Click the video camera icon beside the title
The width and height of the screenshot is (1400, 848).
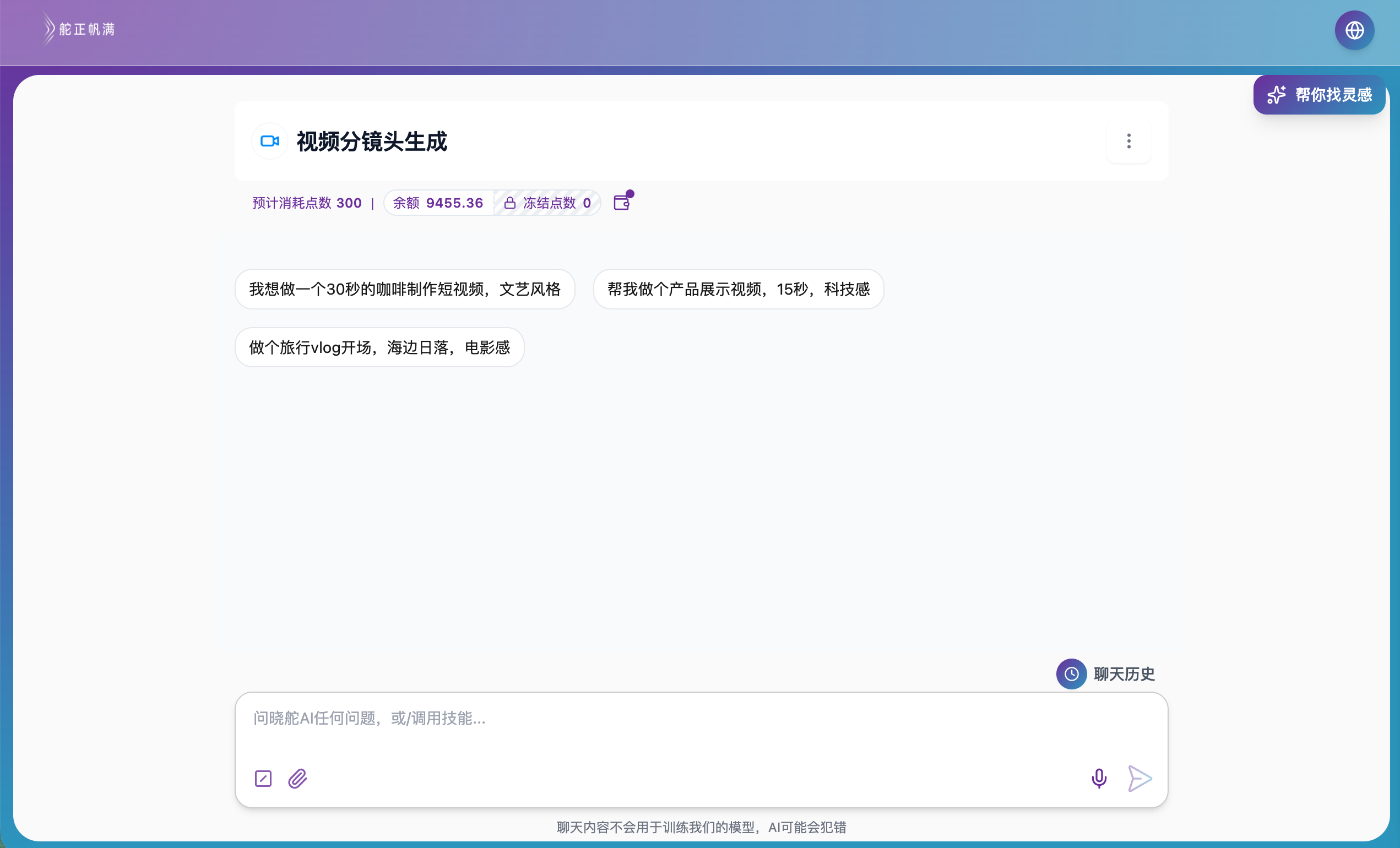tap(269, 142)
